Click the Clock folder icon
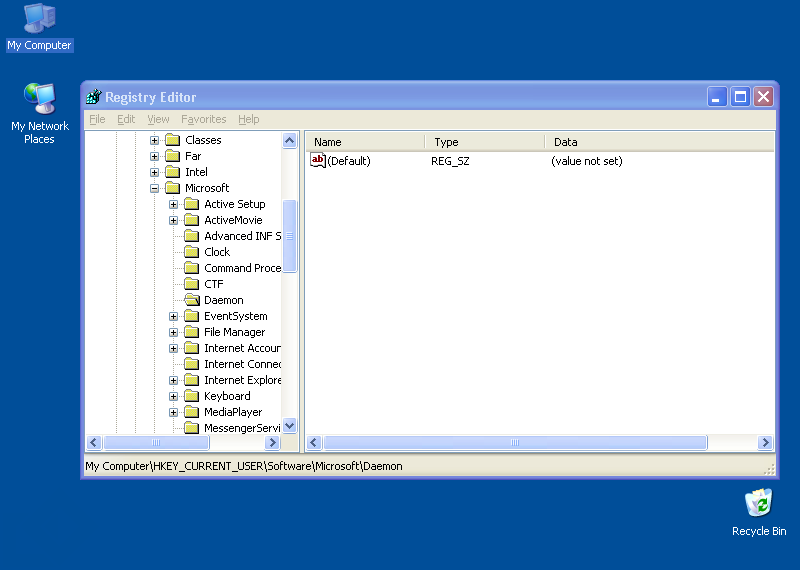800x570 pixels. point(192,252)
